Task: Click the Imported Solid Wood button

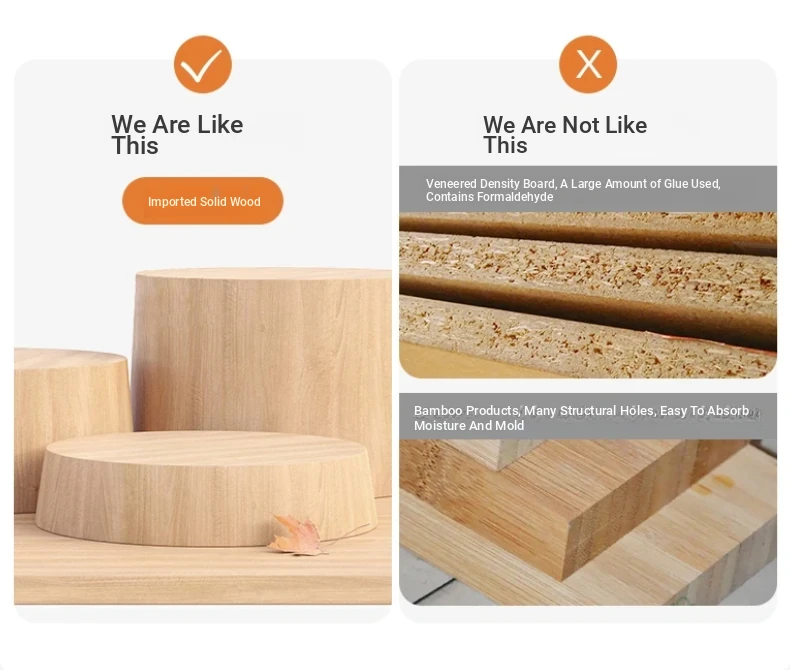Action: pyautogui.click(x=203, y=201)
